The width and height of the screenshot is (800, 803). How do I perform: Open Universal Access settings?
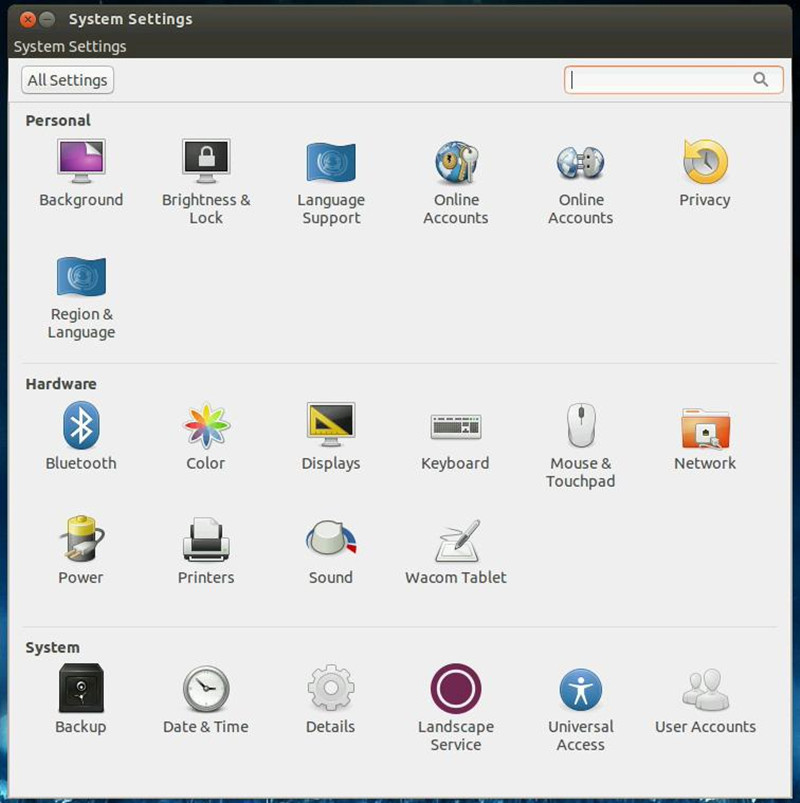click(580, 708)
